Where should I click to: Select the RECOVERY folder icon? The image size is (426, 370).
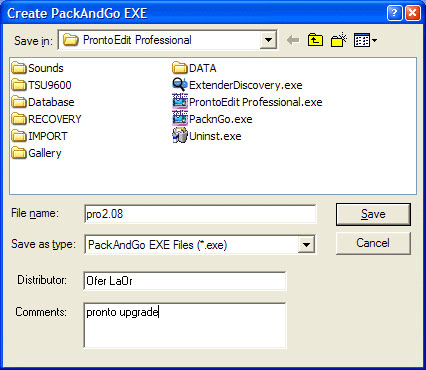(x=19, y=119)
